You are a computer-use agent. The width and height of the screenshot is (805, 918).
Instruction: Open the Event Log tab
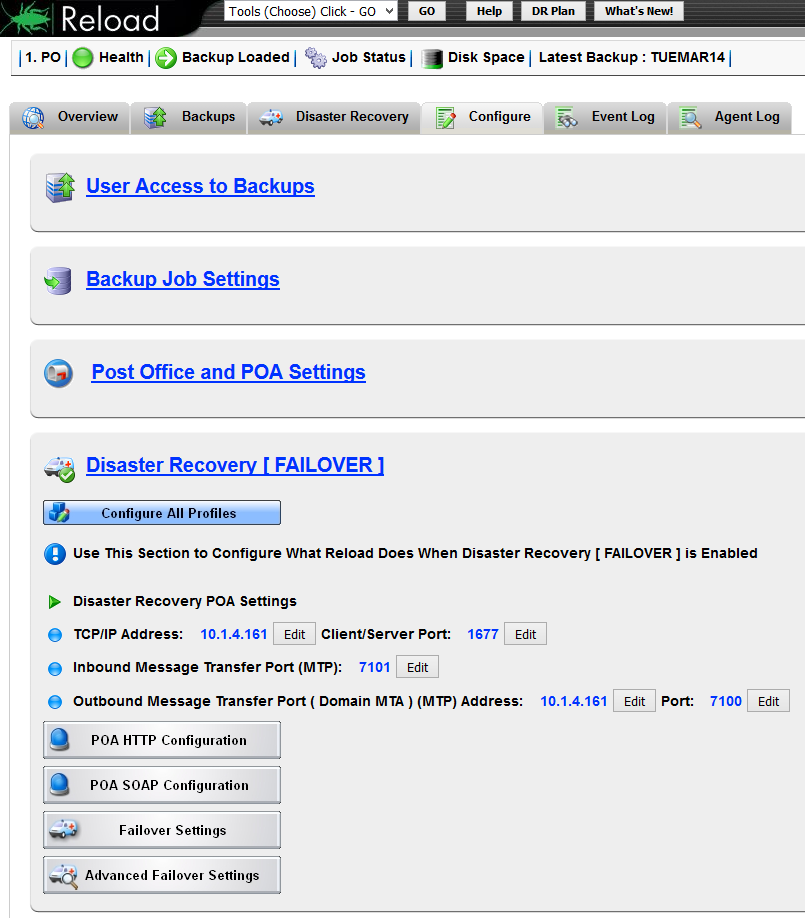(605, 118)
